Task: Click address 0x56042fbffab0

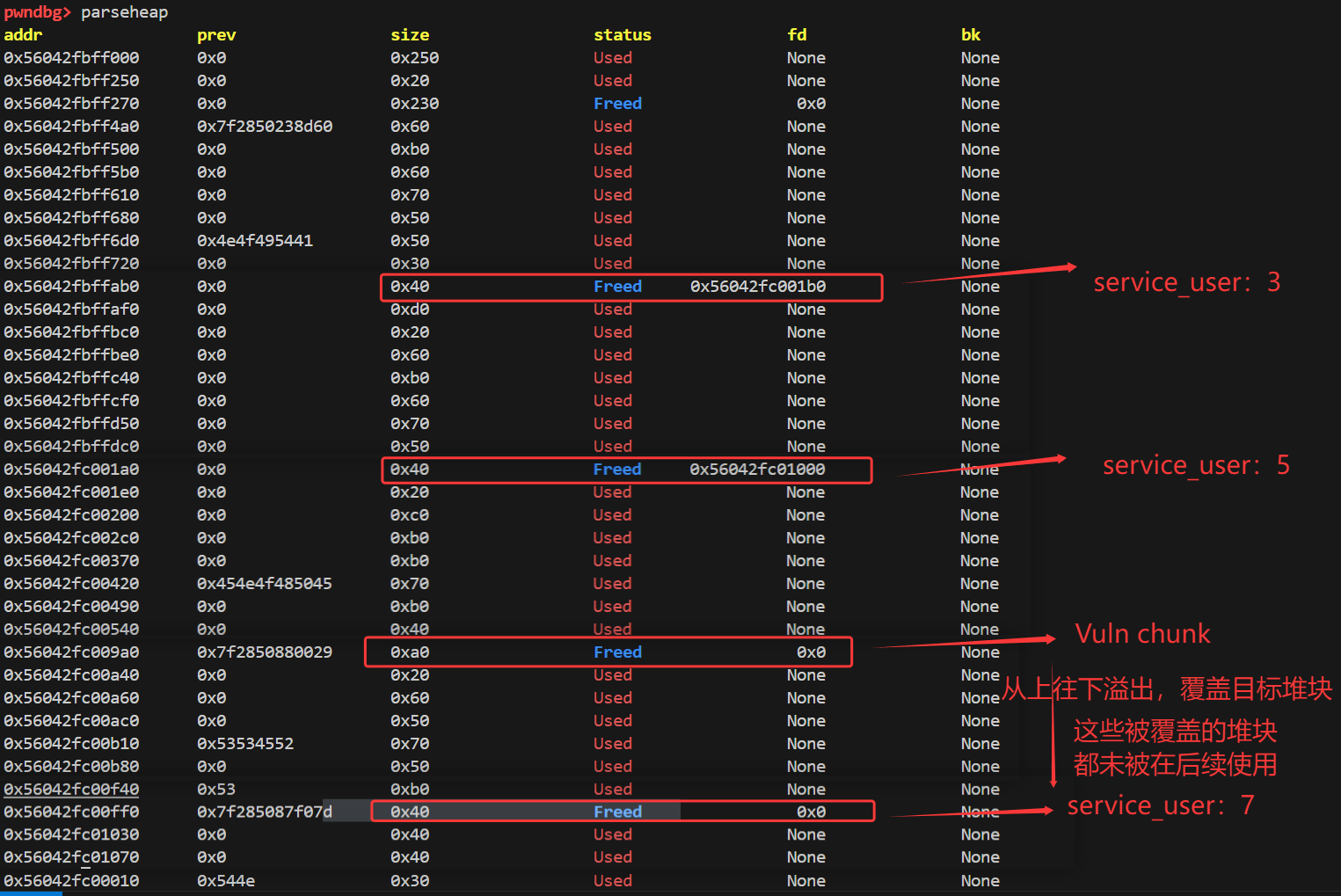Action: 71,287
